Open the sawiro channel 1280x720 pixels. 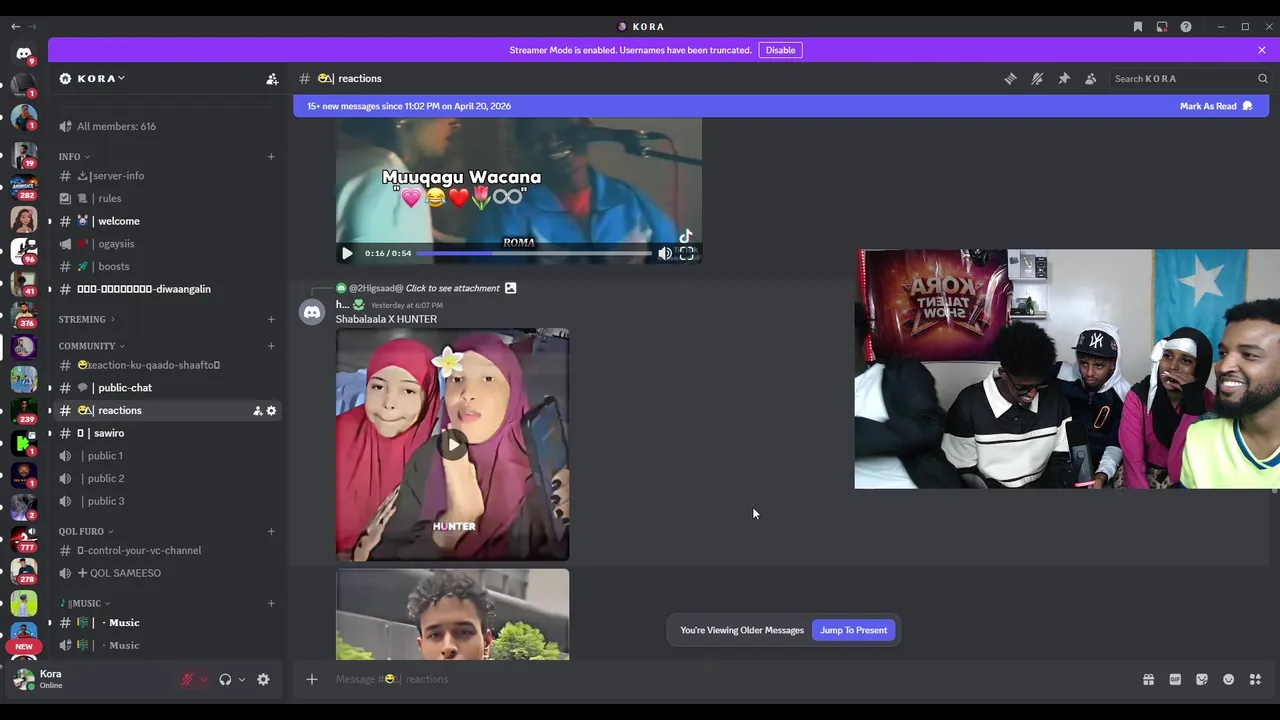pyautogui.click(x=168, y=433)
